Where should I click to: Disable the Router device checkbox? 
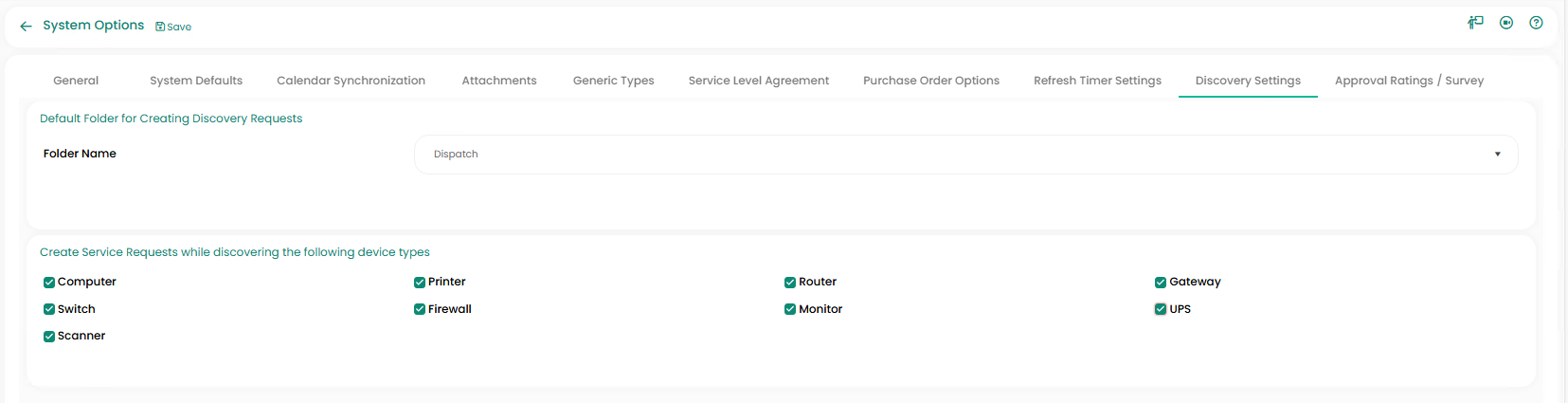pos(790,283)
